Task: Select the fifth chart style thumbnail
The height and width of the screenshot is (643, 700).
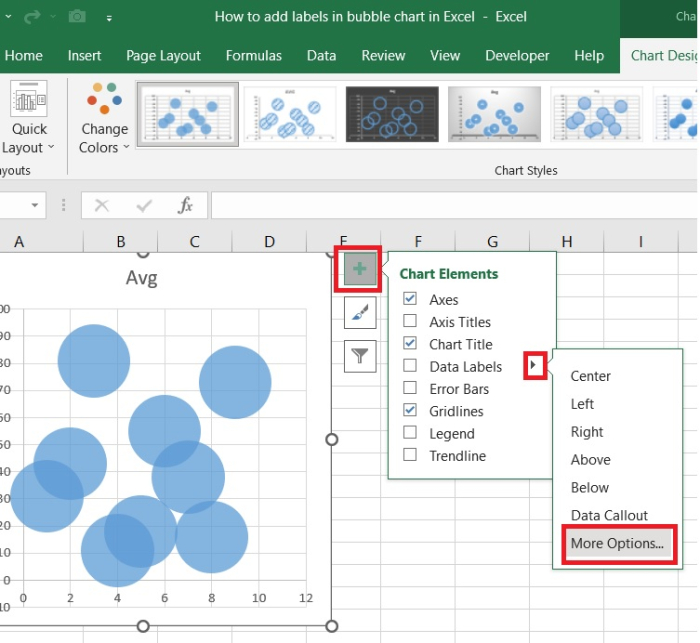Action: click(596, 114)
